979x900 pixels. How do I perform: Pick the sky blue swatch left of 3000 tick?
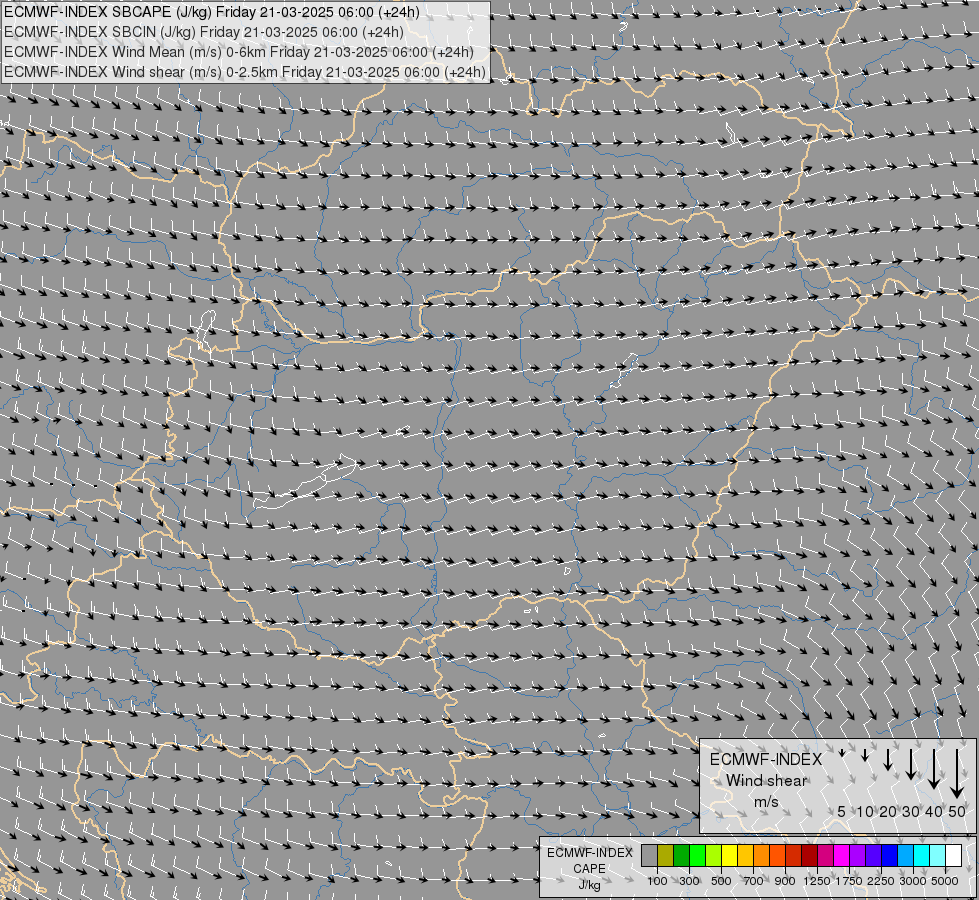(x=905, y=855)
